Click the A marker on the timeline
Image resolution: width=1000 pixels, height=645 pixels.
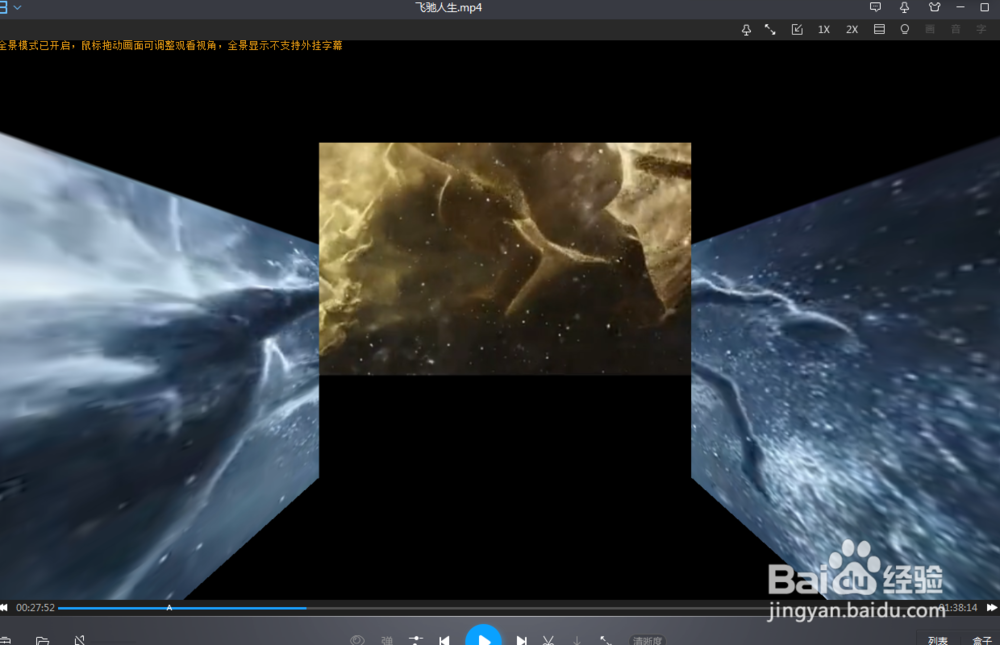169,607
